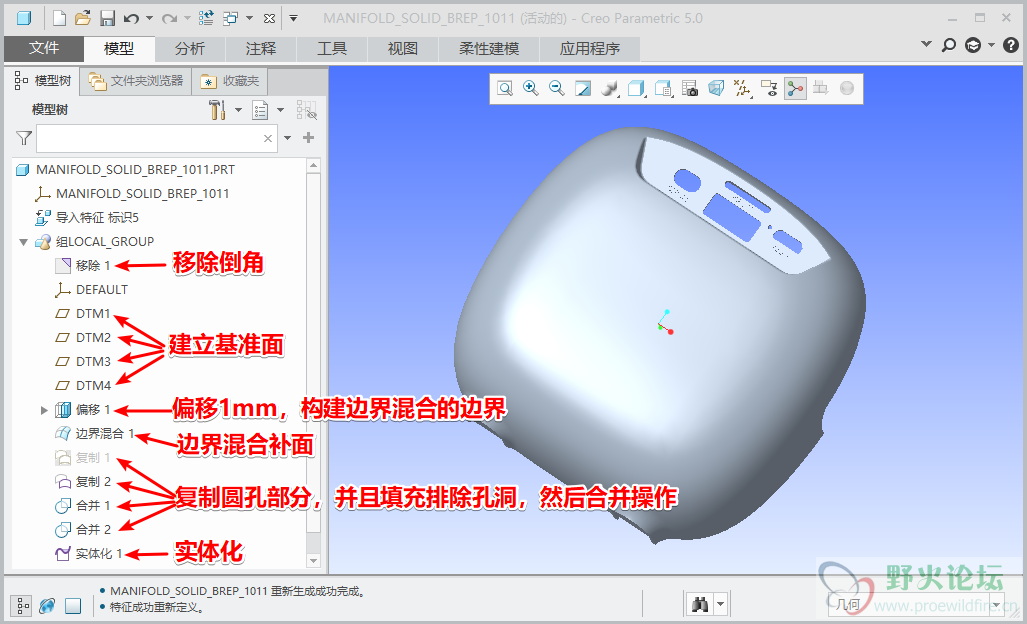Click the Perspective view box icon

click(x=717, y=88)
